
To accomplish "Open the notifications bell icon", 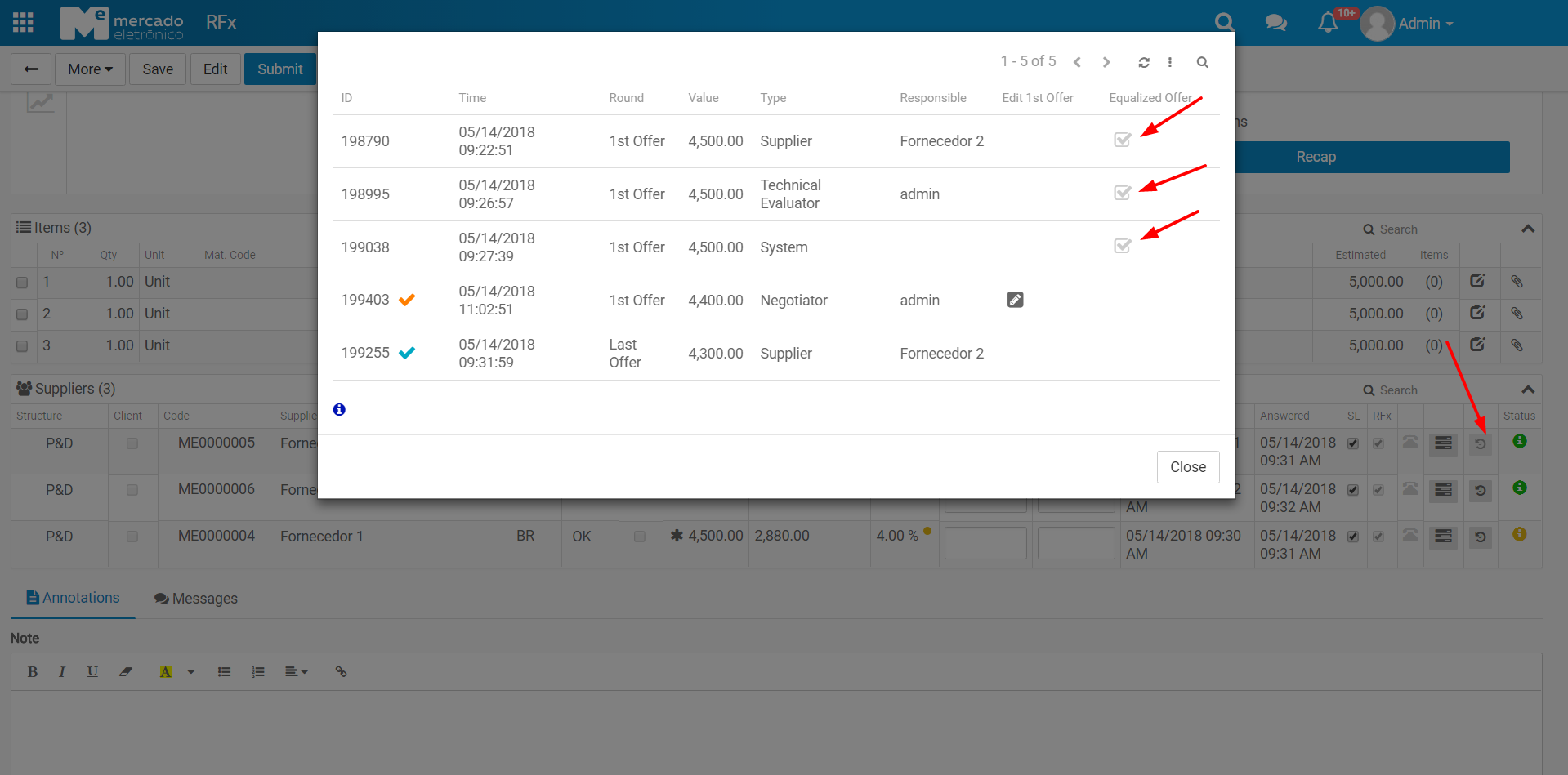I will (1328, 23).
